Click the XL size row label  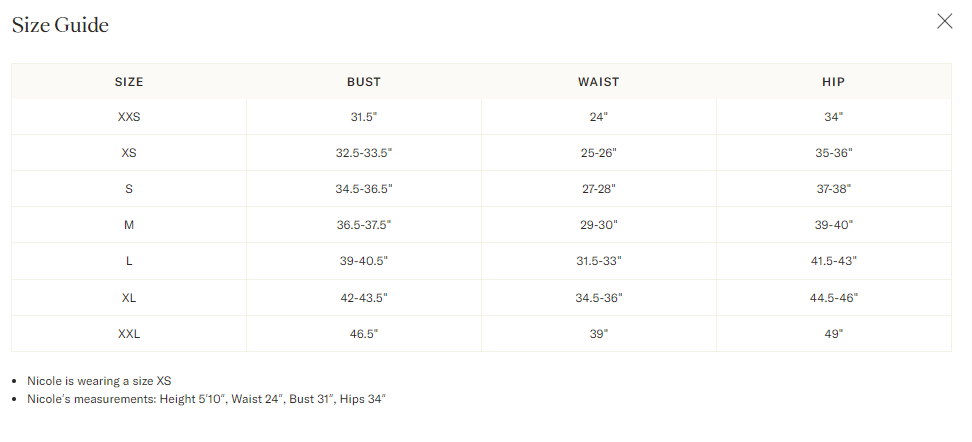tap(129, 297)
